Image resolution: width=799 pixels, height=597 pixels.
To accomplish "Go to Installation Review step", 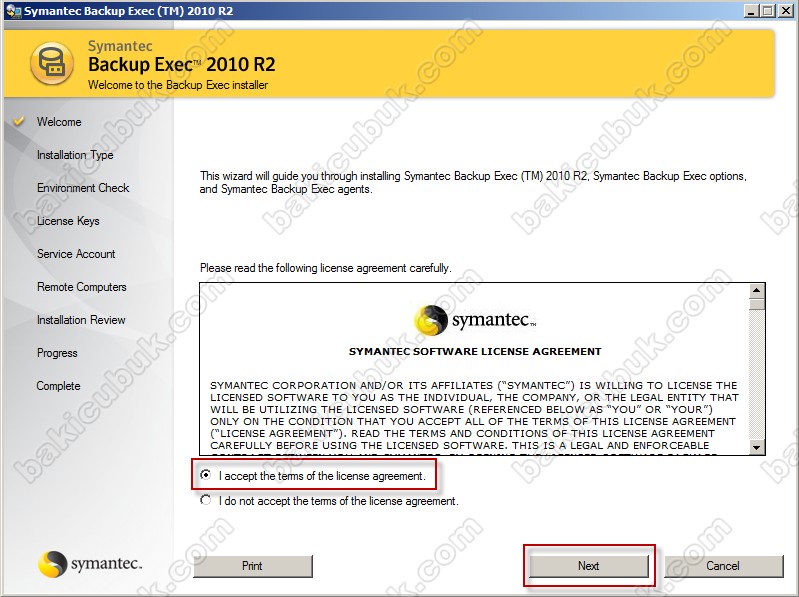I will pyautogui.click(x=81, y=320).
